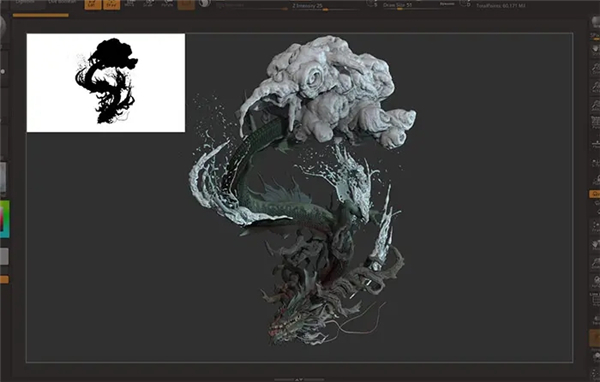Click the Solo mode icon
The image size is (600, 382).
click(x=595, y=357)
